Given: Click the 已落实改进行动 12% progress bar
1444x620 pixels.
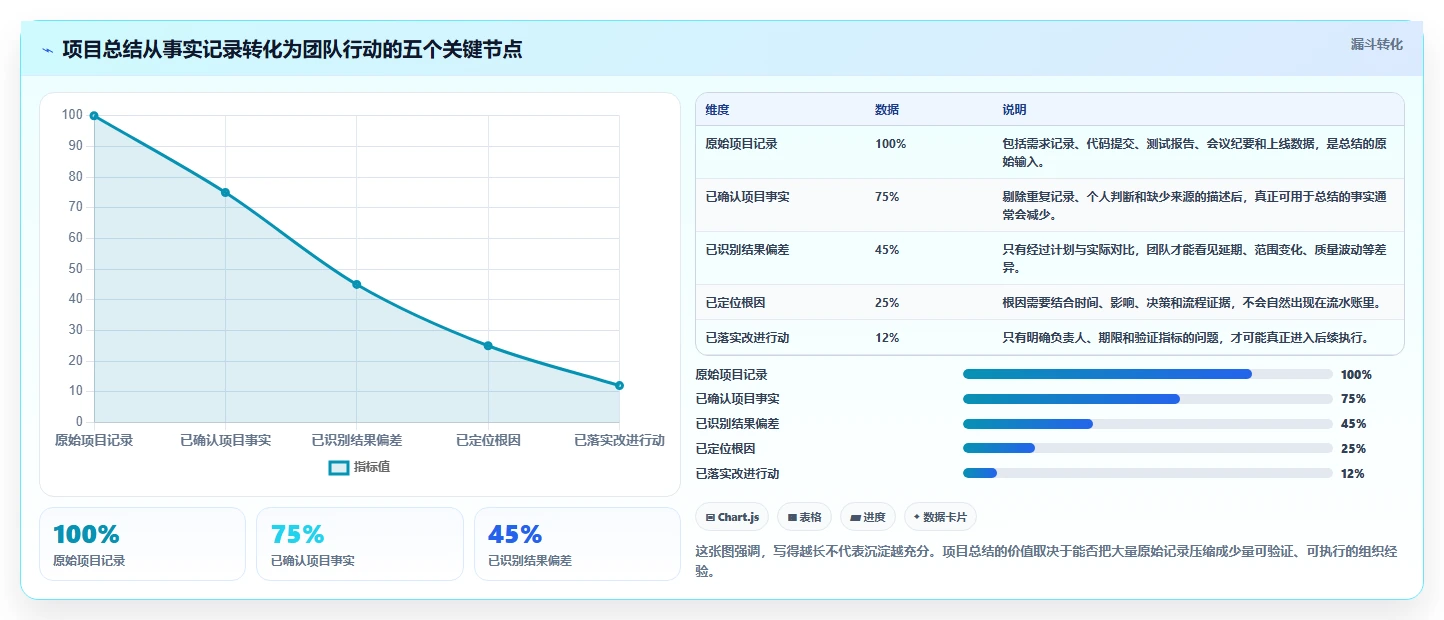Looking at the screenshot, I should [1148, 473].
